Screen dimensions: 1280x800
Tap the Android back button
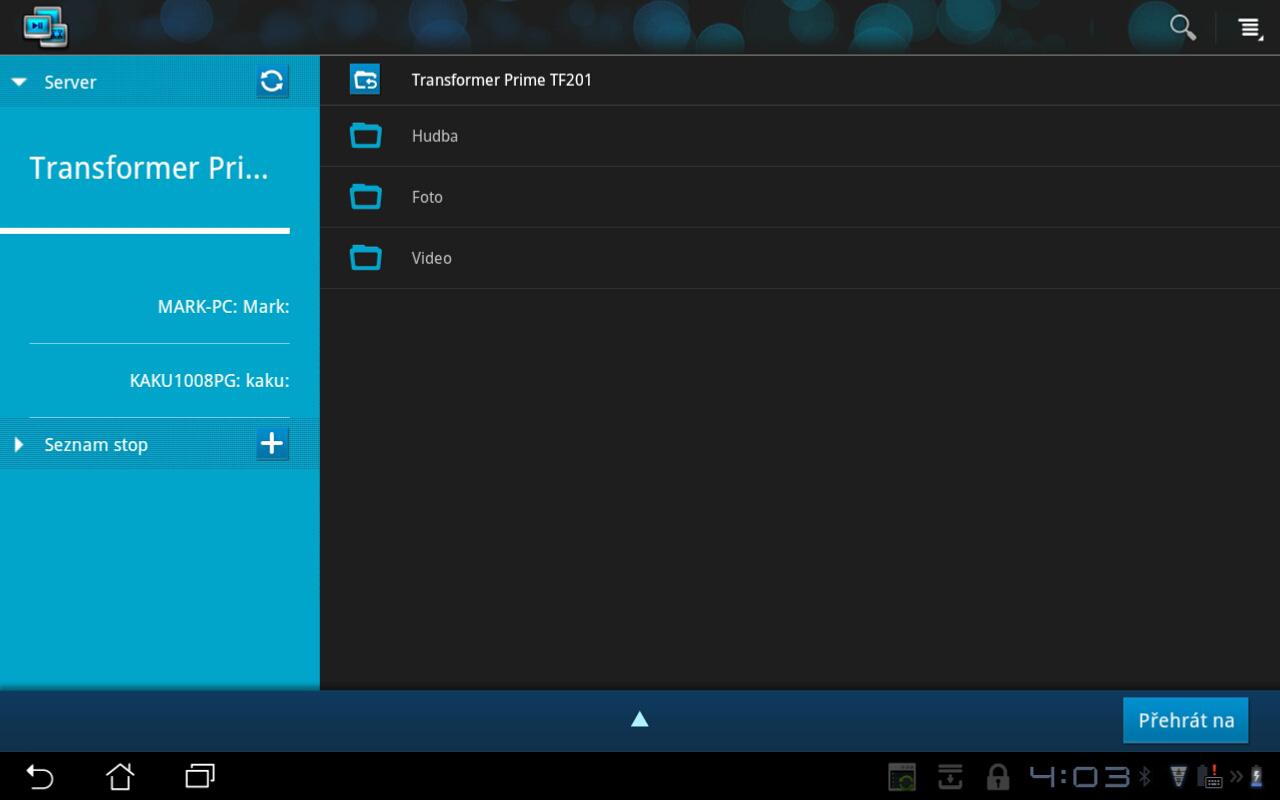click(x=40, y=776)
